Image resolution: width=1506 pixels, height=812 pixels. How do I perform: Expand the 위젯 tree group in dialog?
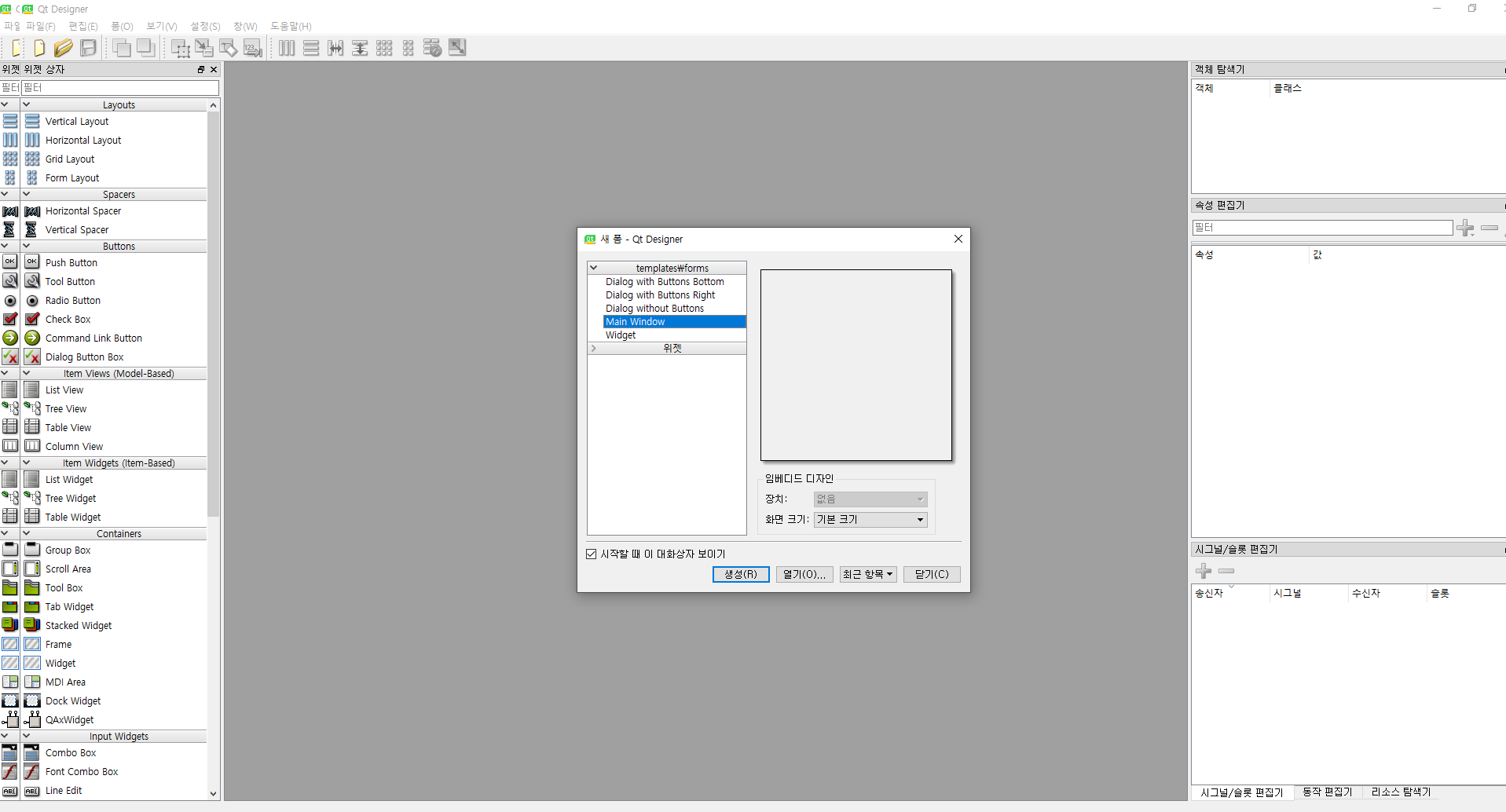click(x=594, y=348)
